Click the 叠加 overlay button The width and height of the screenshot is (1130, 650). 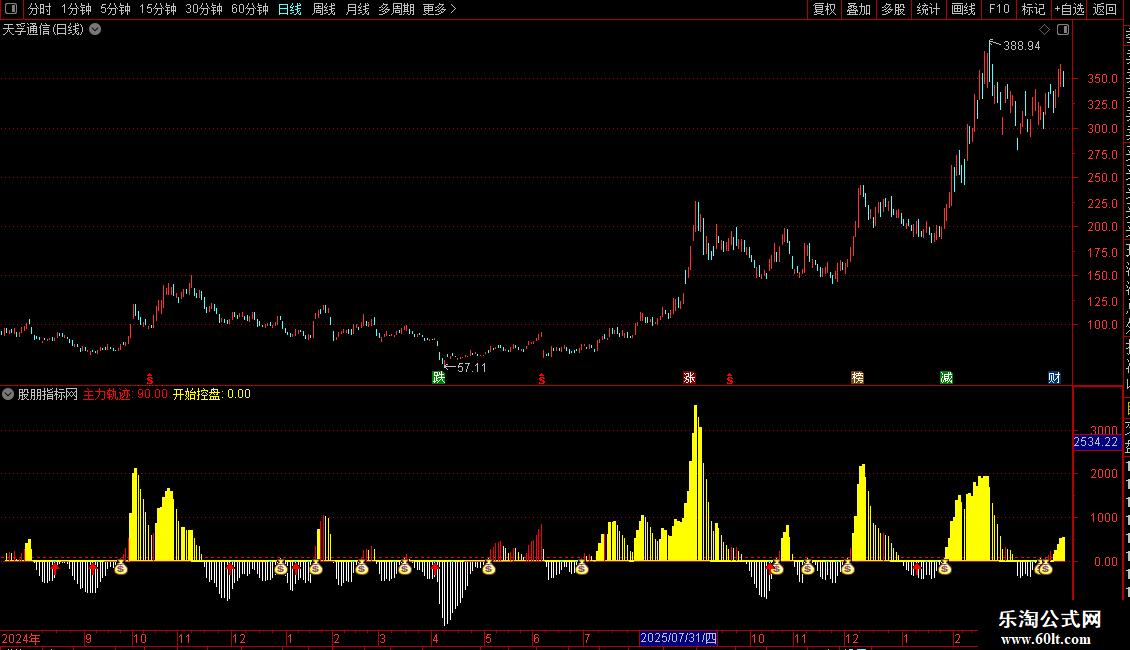pyautogui.click(x=859, y=9)
